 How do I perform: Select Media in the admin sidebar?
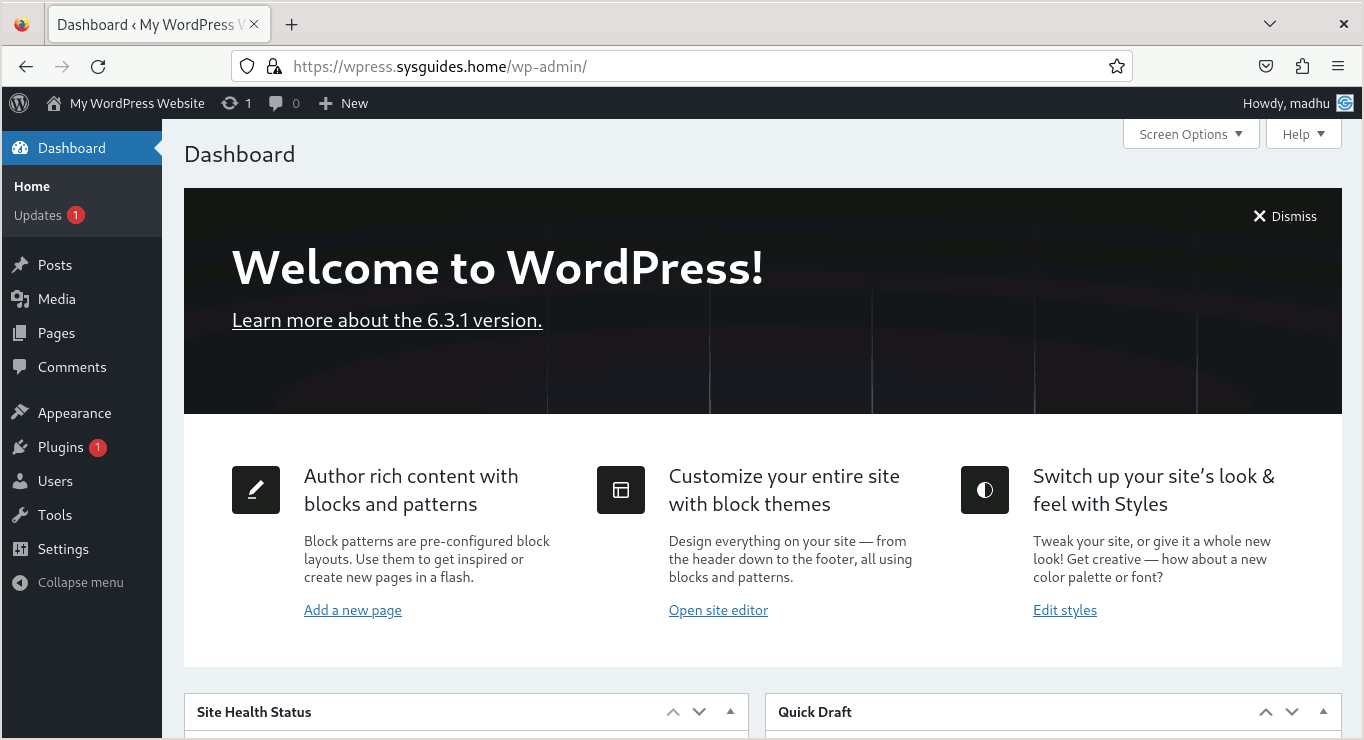(x=57, y=298)
